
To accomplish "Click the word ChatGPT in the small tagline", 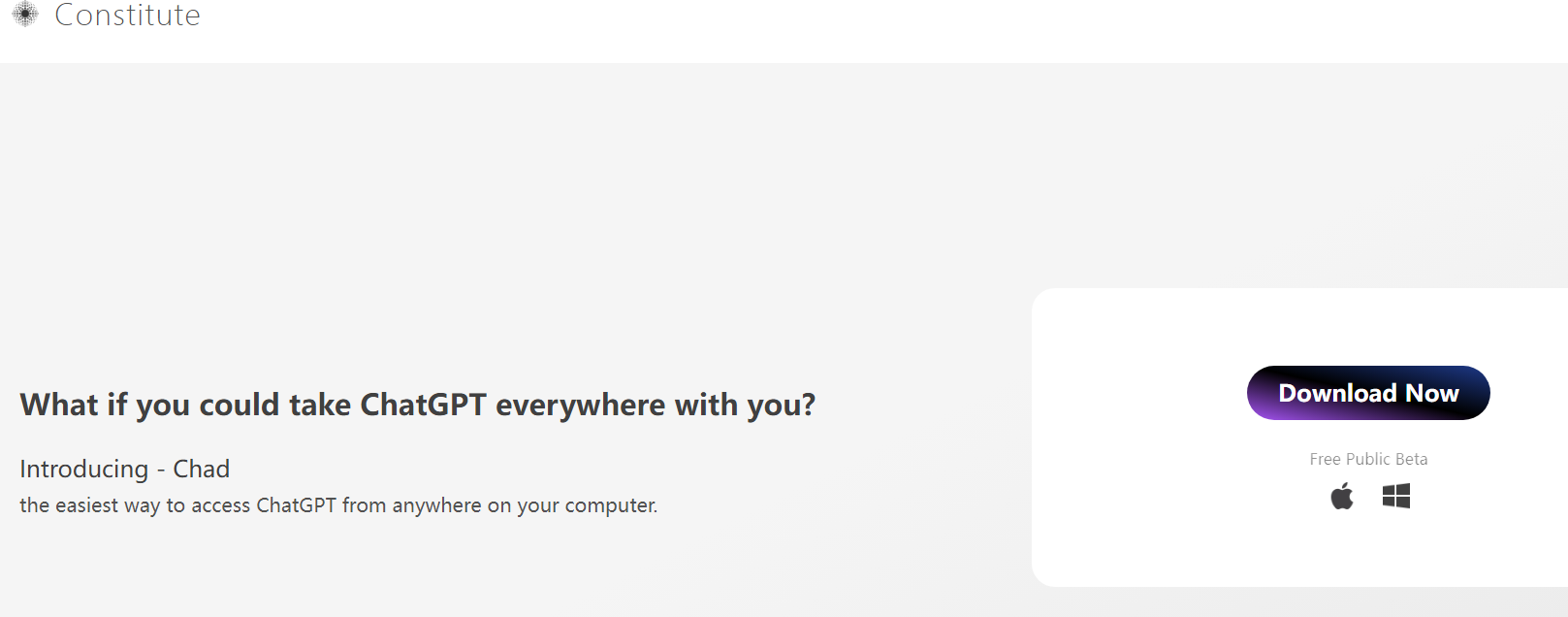I will tap(296, 505).
